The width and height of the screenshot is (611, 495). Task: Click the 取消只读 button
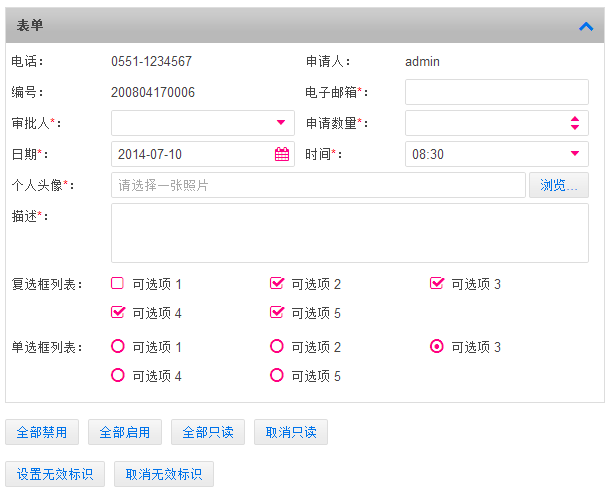(291, 432)
